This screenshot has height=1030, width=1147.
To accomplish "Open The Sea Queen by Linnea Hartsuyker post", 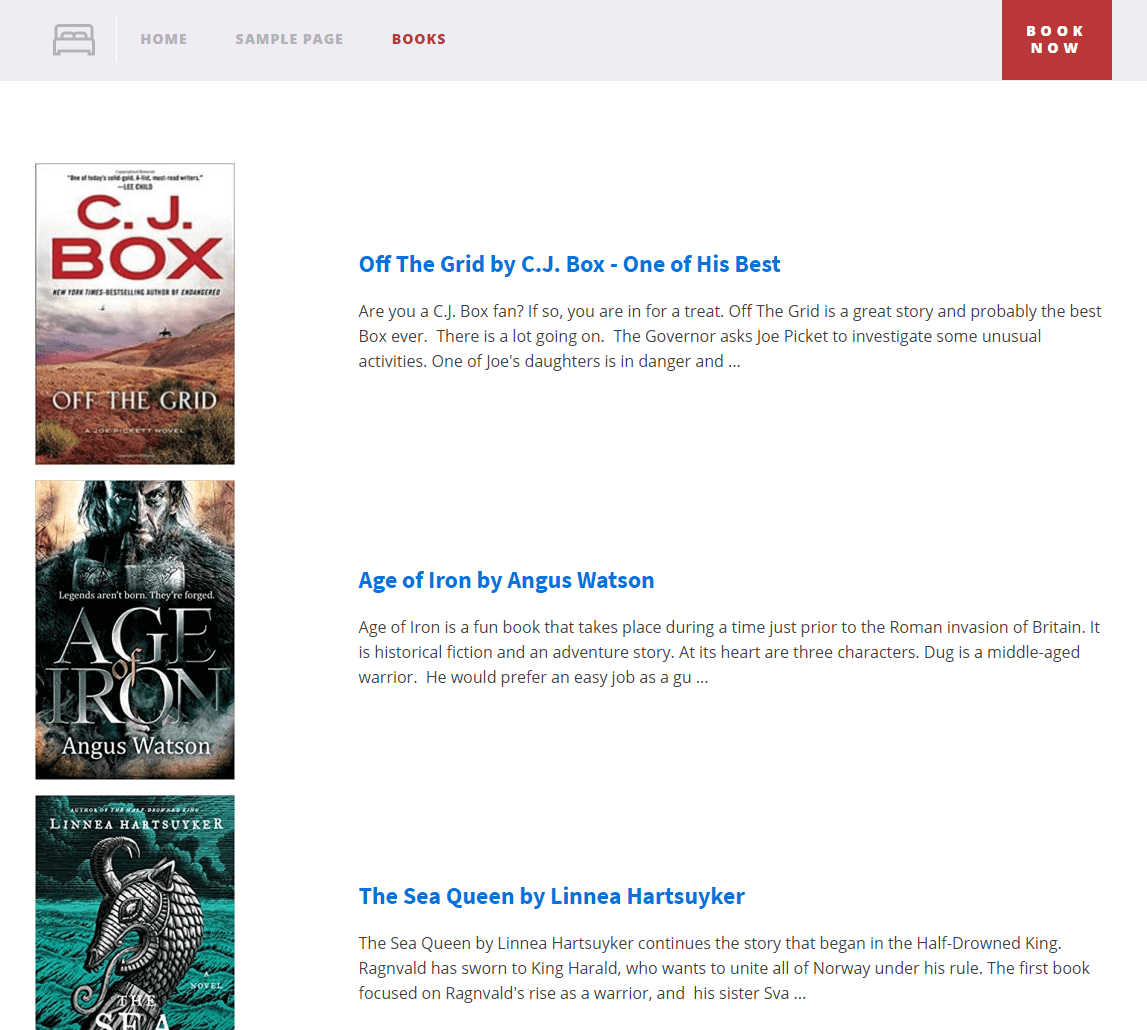I will tap(552, 896).
